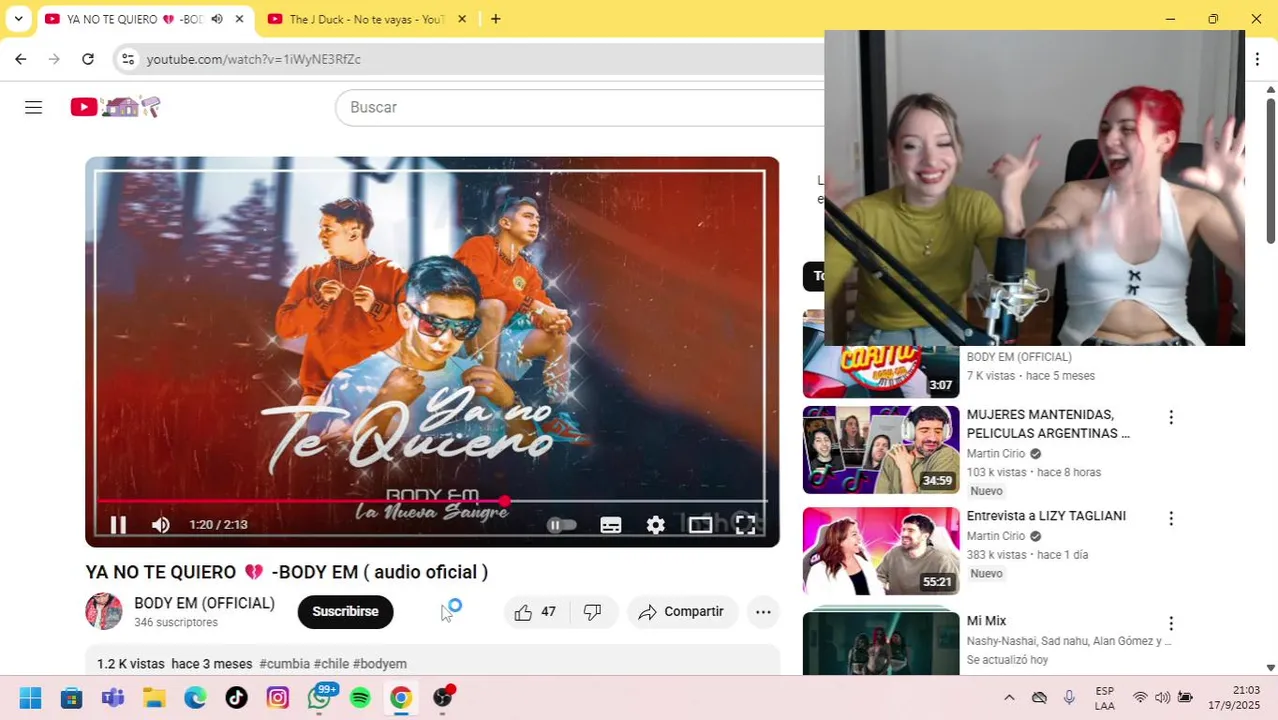Viewport: 1278px width, 720px height.
Task: Open ESP LAA language switcher
Action: coord(1104,698)
